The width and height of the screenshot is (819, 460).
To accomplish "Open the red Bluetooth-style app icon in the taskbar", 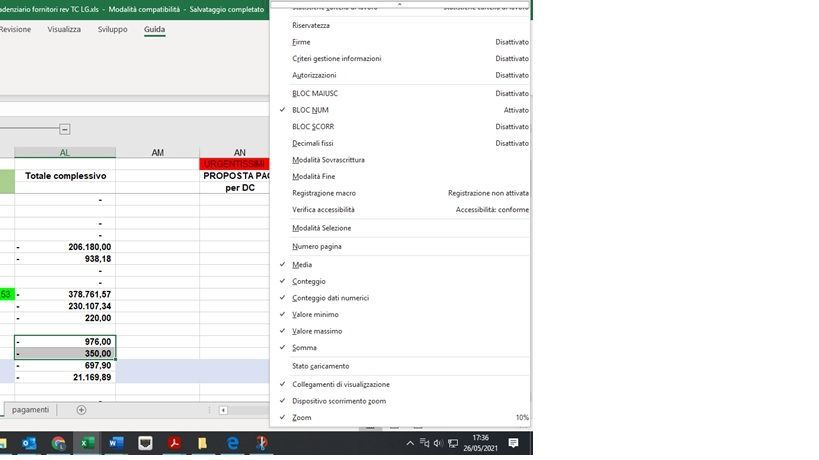I will [x=261, y=443].
